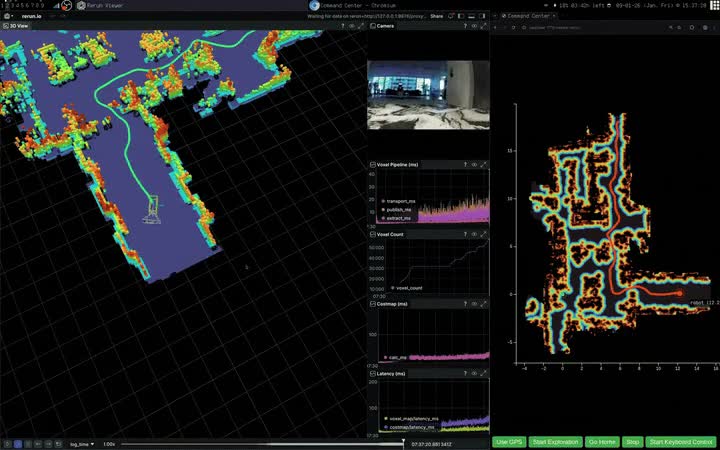Maximize the Camera panel
The width and height of the screenshot is (720, 450).
coord(483,26)
